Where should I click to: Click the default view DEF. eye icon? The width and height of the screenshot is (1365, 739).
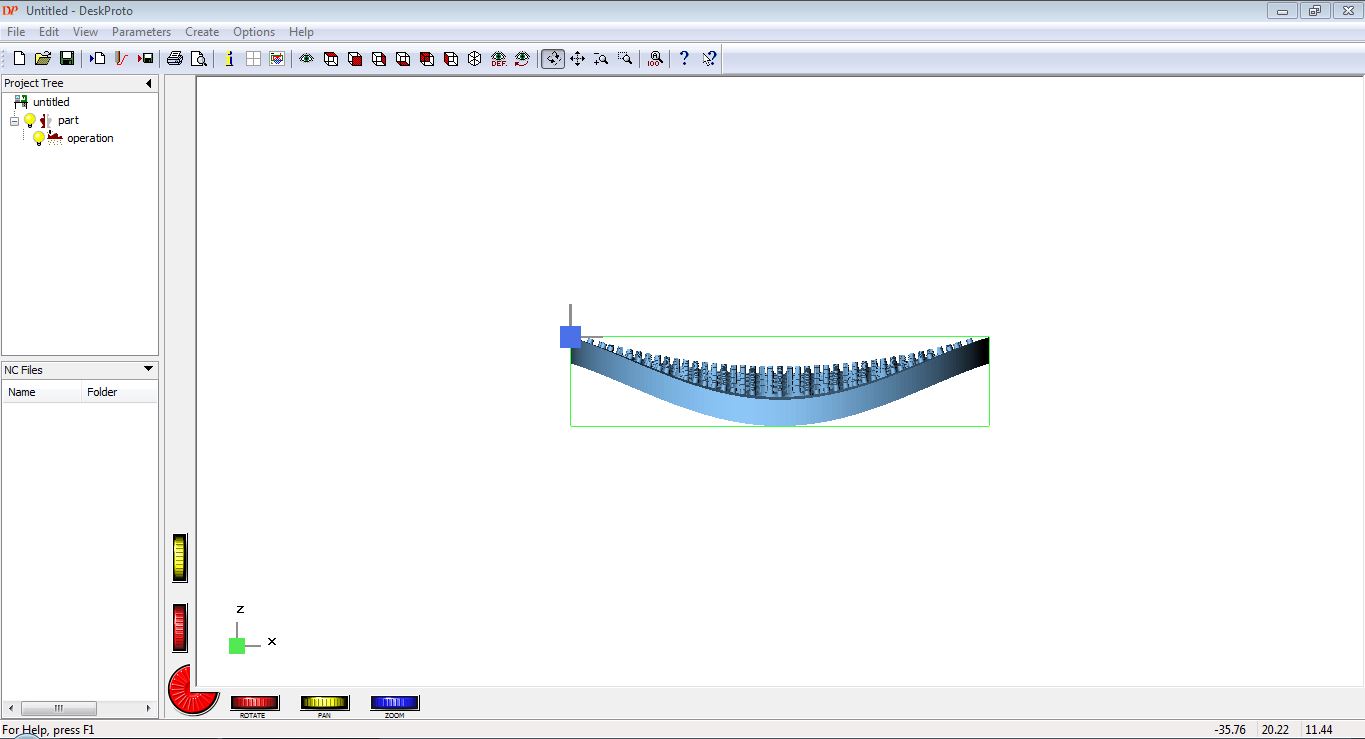pyautogui.click(x=498, y=59)
